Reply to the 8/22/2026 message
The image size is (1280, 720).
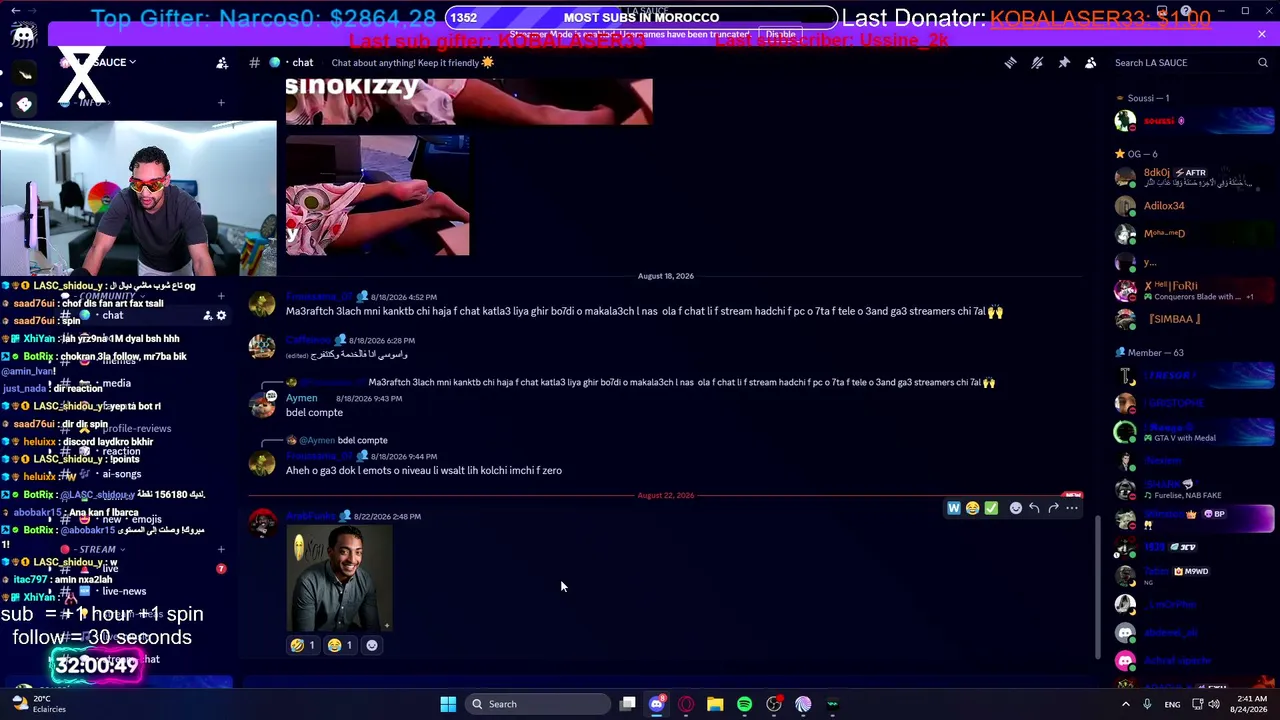(x=1035, y=508)
